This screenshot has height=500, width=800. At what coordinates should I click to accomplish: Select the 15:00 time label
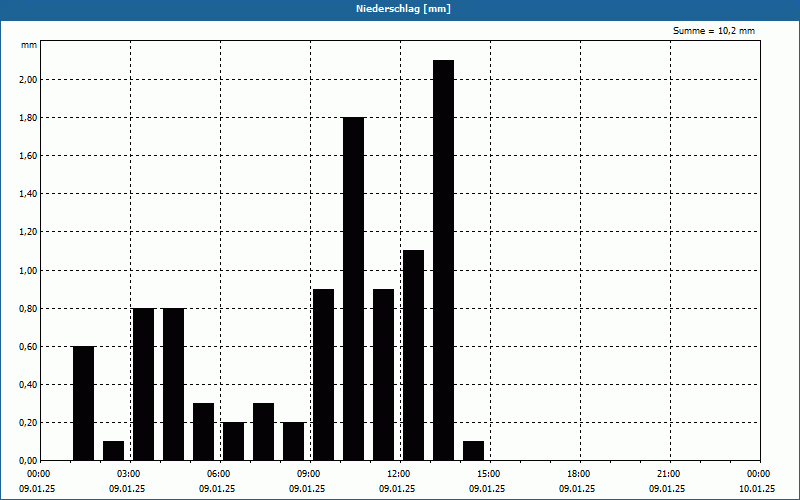[x=490, y=474]
